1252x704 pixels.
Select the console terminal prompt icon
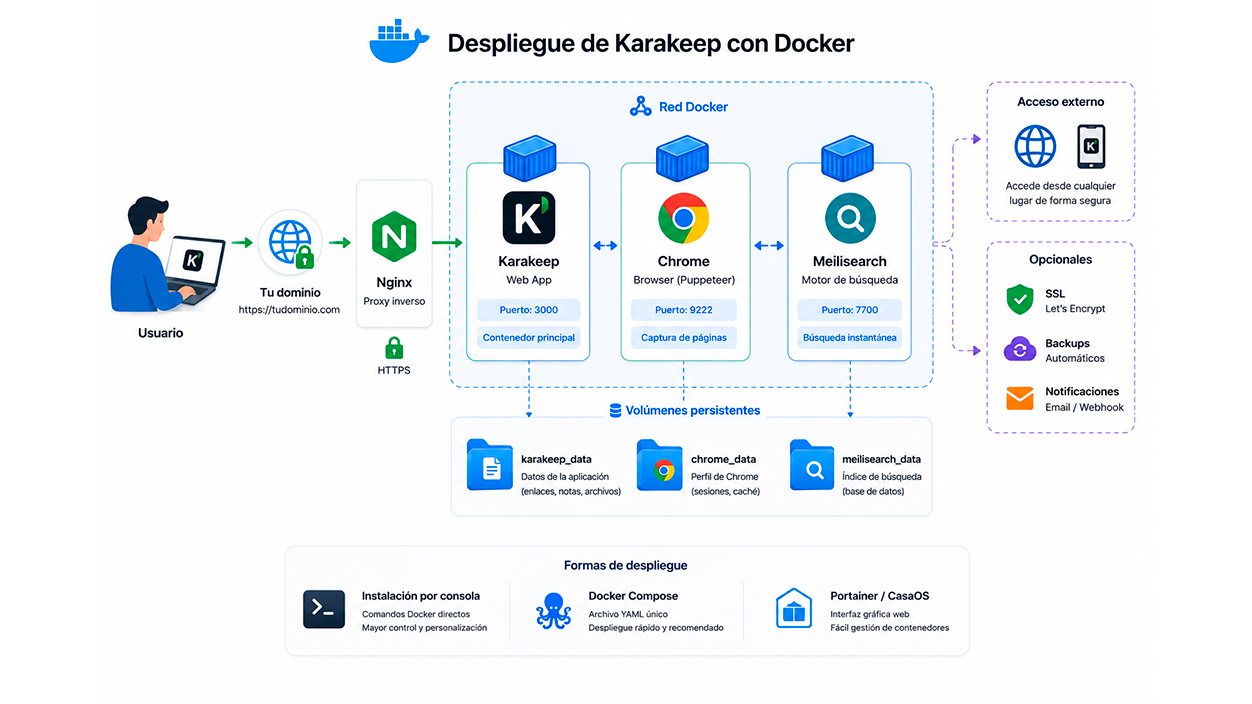coord(324,609)
